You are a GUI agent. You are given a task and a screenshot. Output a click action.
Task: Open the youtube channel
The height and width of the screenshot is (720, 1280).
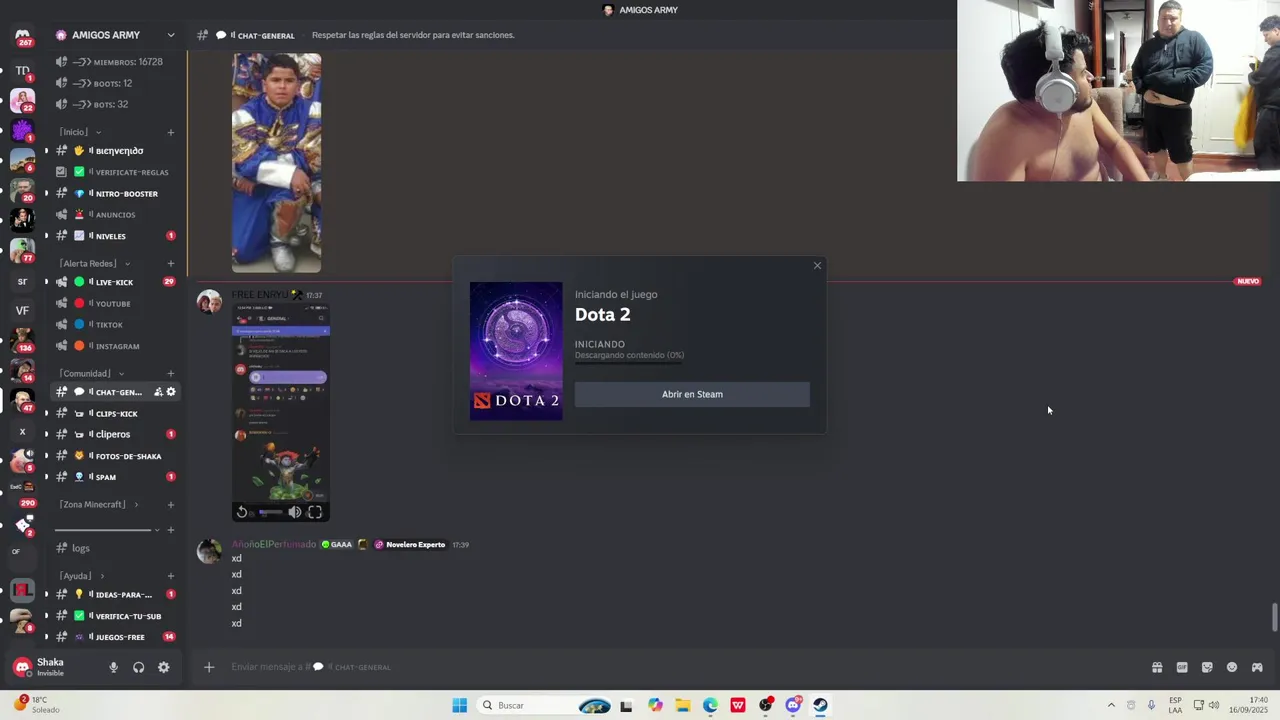pos(116,304)
